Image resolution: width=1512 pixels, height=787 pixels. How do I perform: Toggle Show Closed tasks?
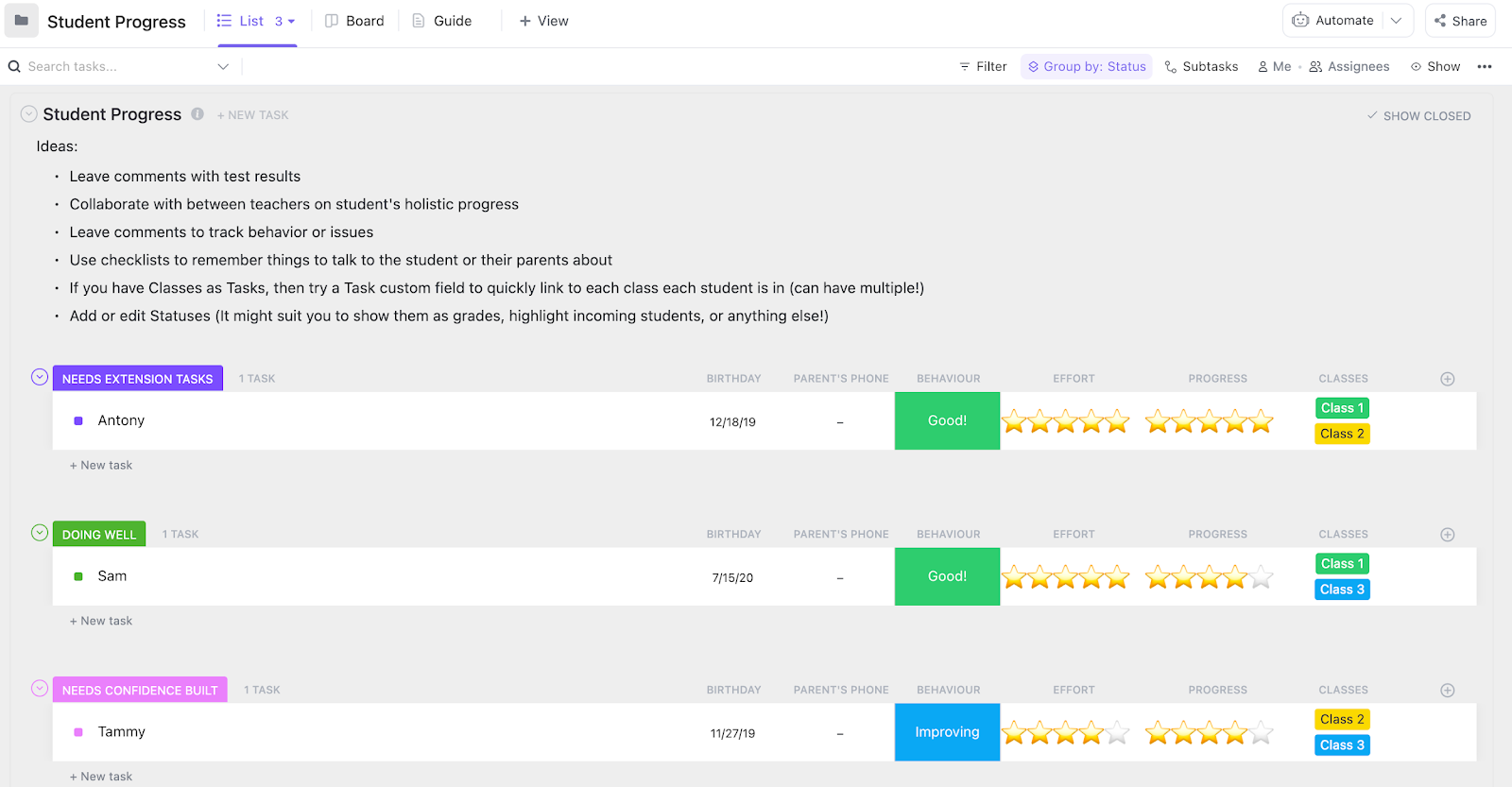[1418, 116]
